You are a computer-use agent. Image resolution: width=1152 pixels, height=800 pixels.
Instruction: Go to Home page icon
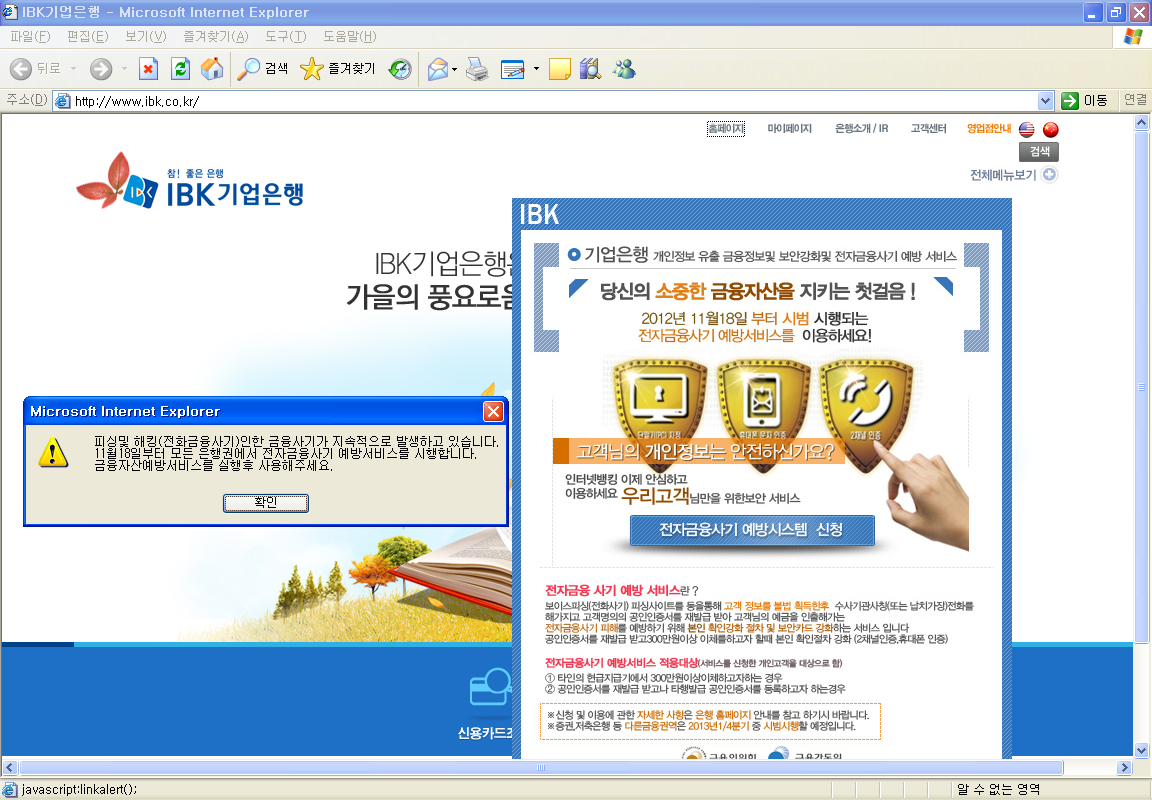(212, 69)
